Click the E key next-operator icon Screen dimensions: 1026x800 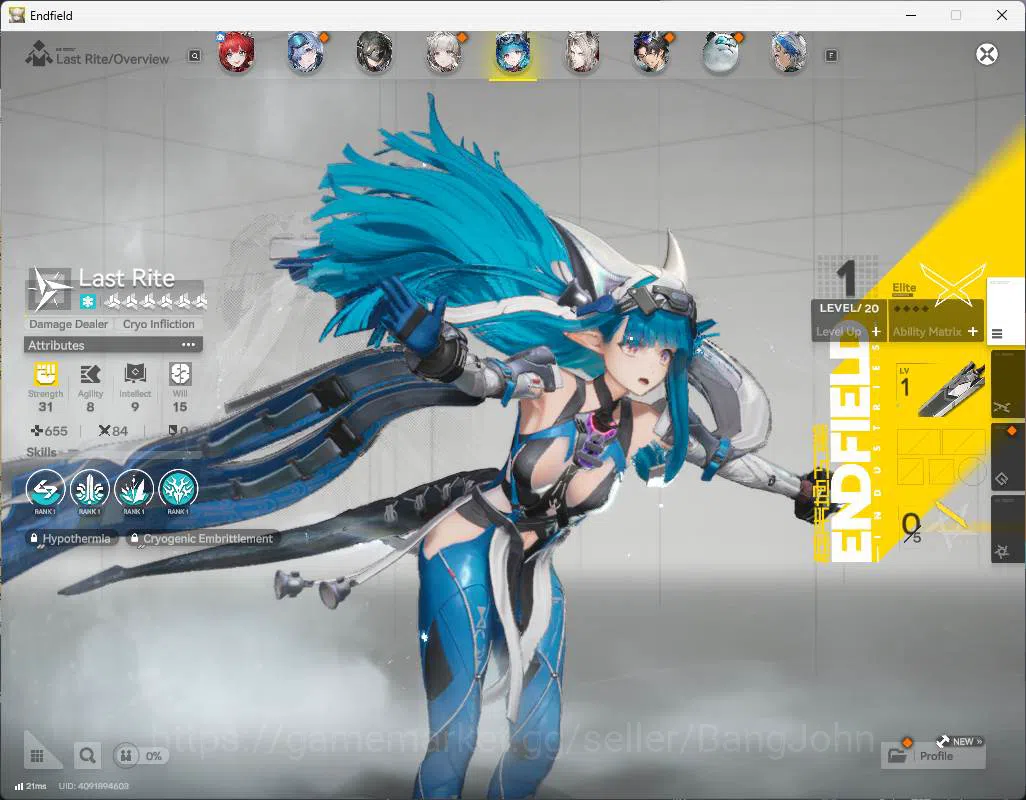click(831, 56)
